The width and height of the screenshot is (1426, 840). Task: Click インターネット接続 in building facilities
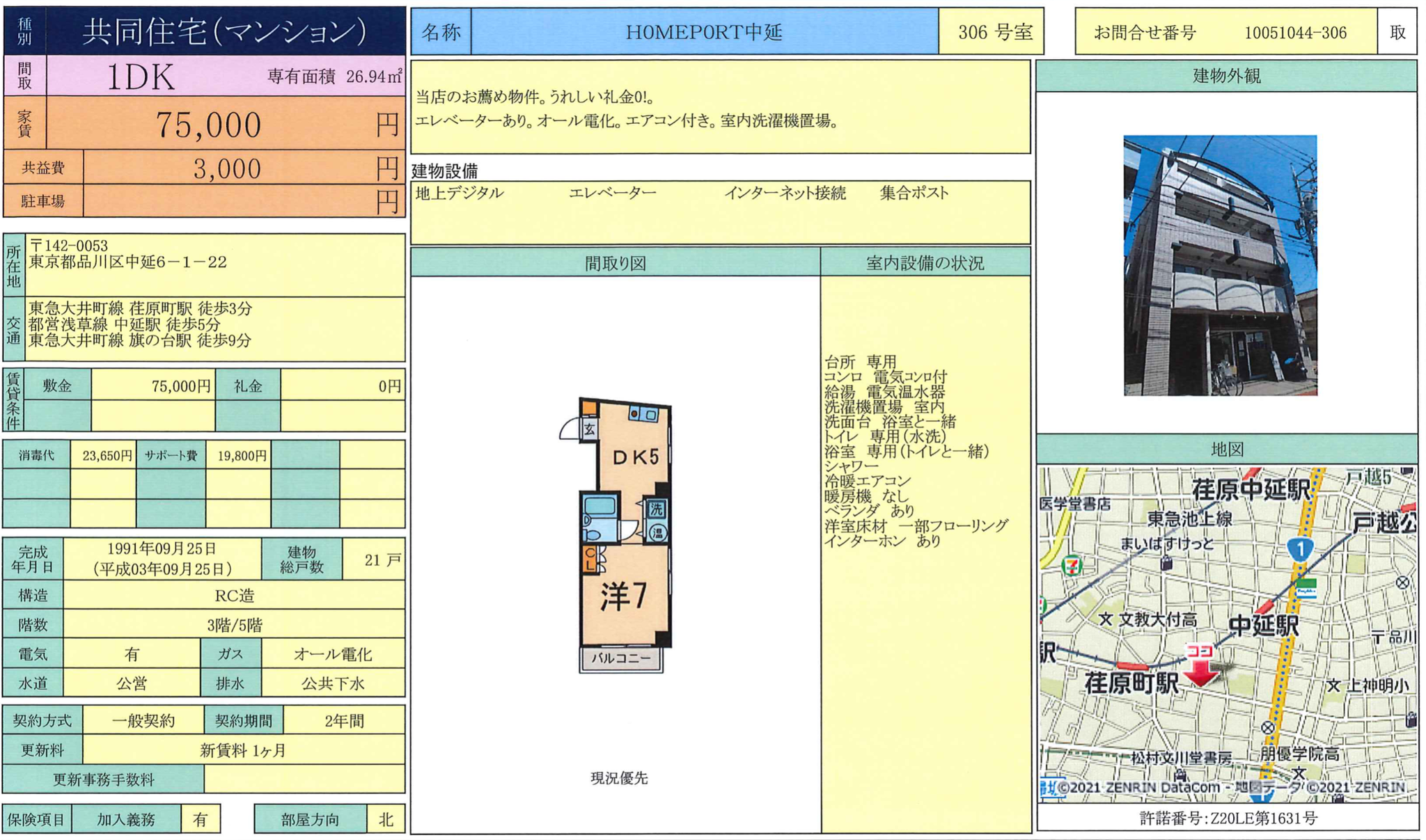tap(785, 193)
